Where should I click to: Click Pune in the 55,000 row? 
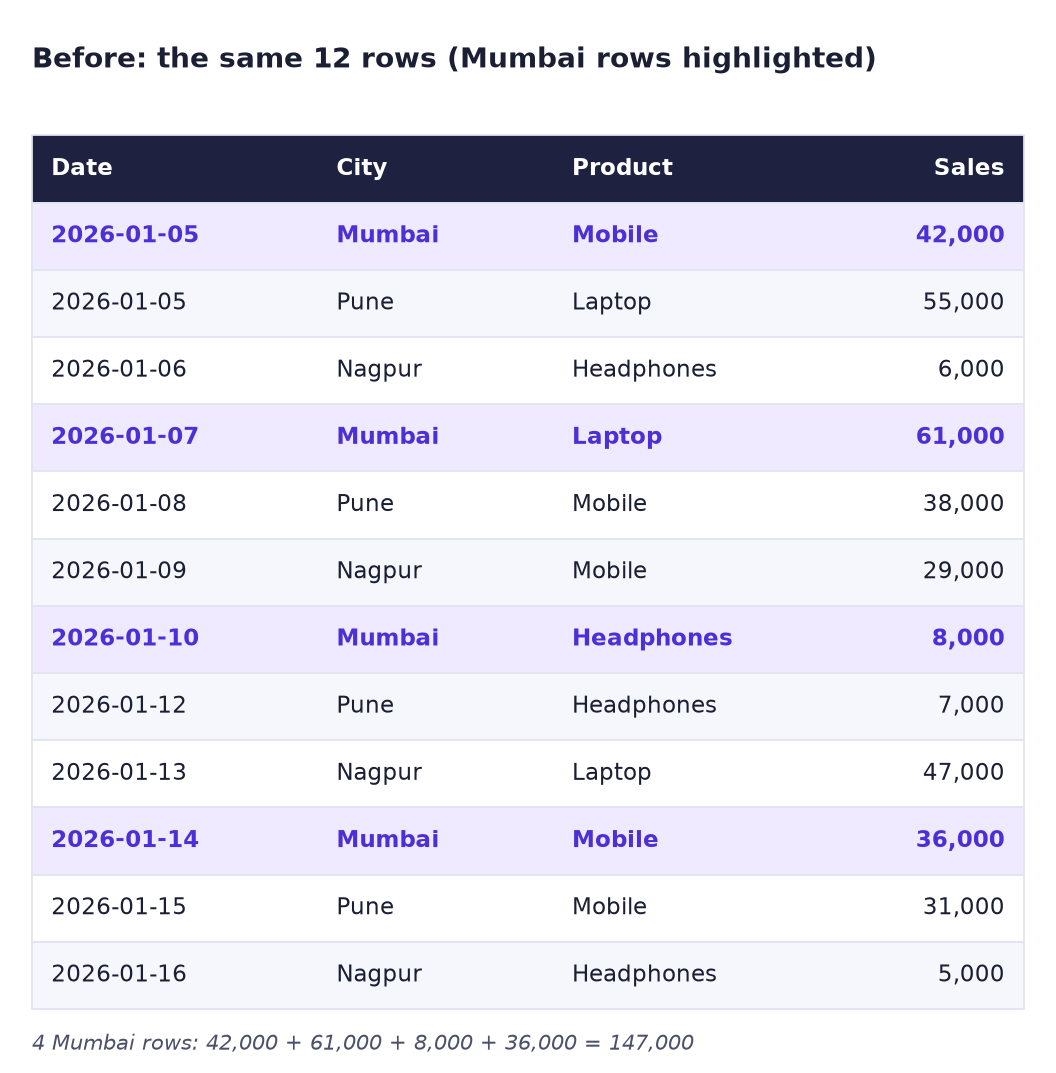tap(365, 302)
